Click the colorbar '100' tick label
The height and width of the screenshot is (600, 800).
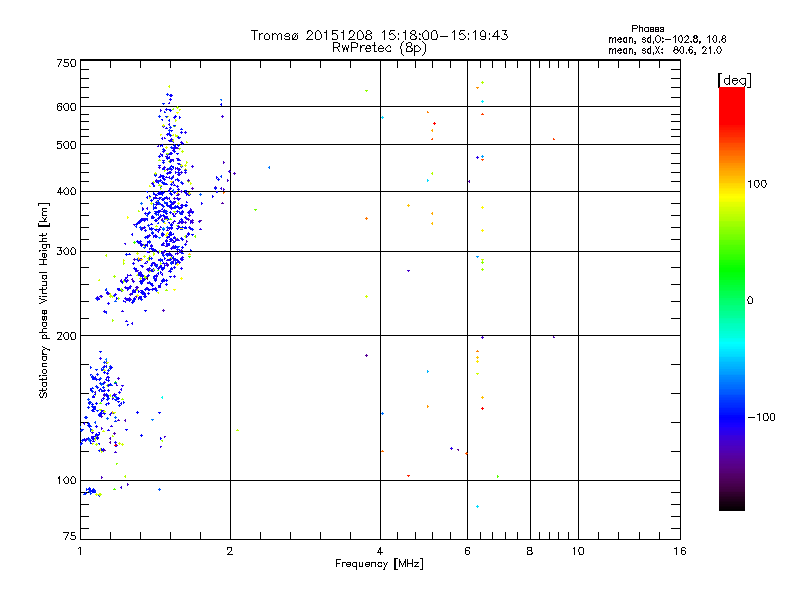757,184
